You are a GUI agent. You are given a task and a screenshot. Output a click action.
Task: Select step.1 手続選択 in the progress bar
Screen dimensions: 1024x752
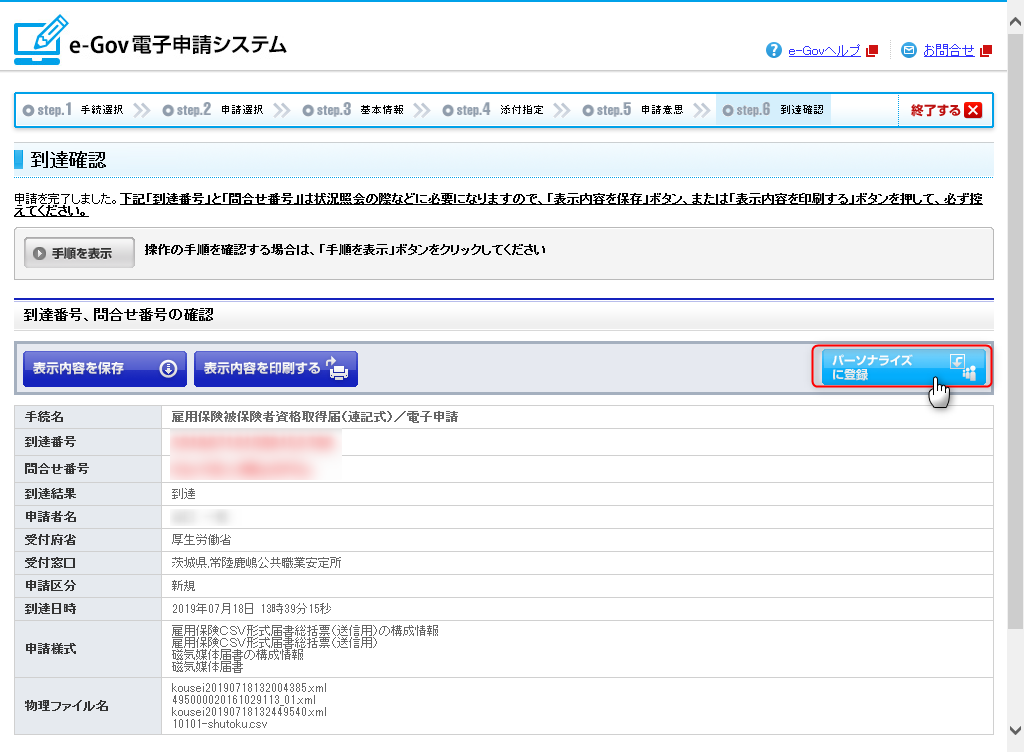coord(74,110)
